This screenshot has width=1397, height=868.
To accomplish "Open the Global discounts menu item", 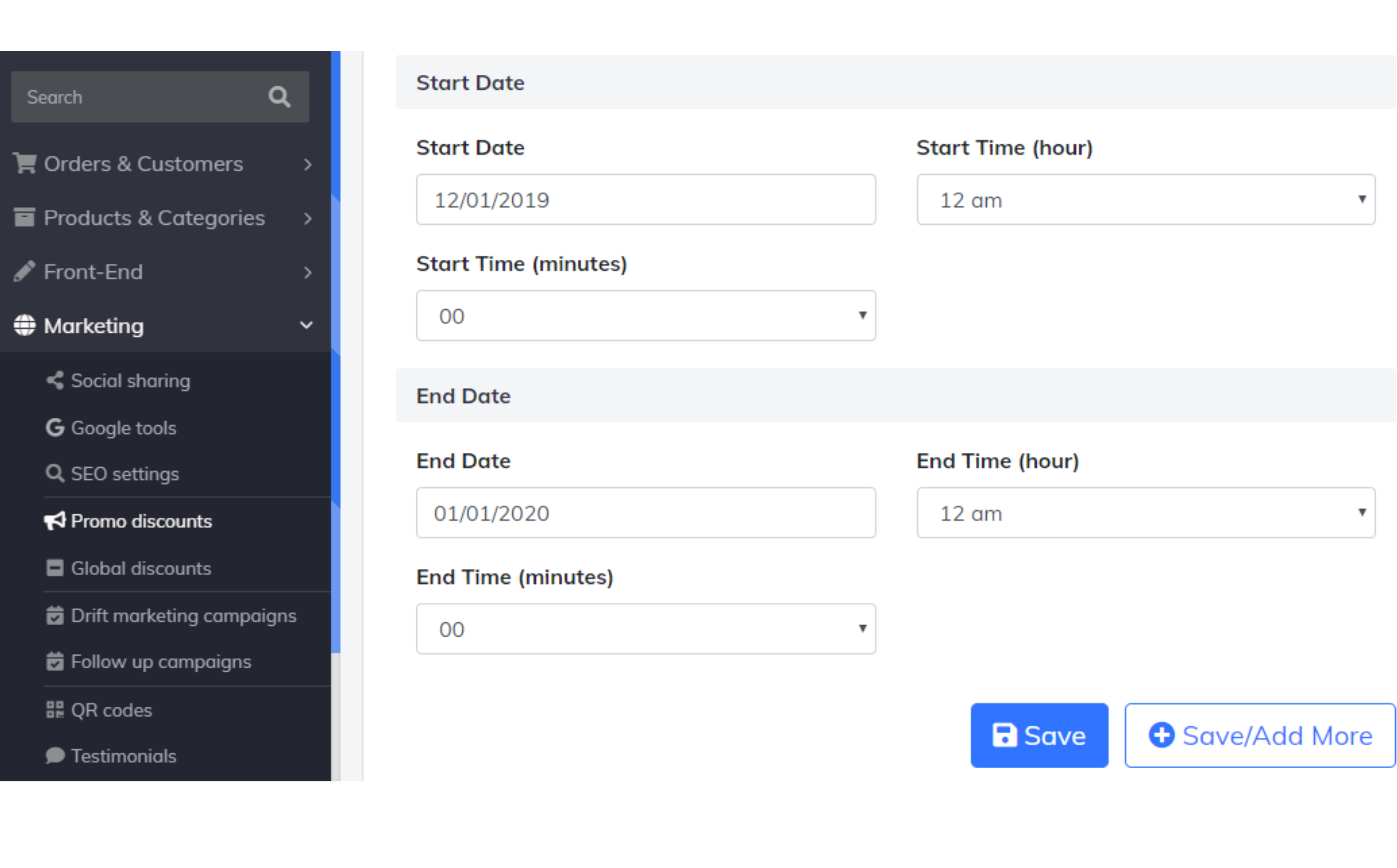I will pos(141,568).
